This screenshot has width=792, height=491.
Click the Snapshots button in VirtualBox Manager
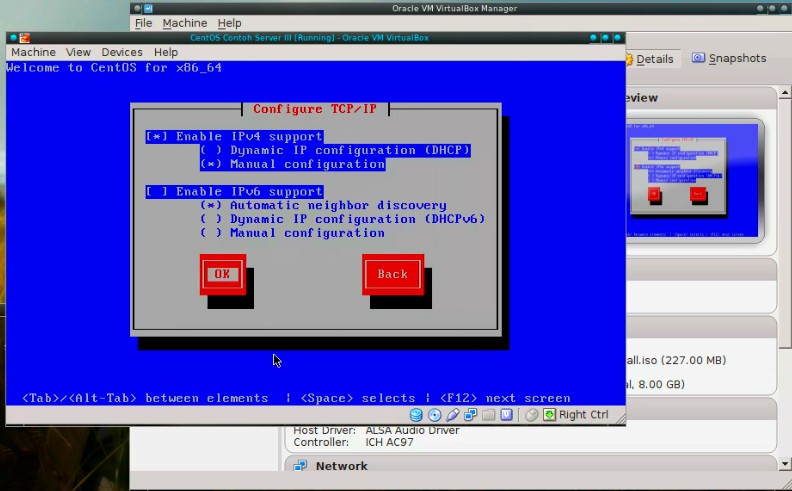click(729, 58)
